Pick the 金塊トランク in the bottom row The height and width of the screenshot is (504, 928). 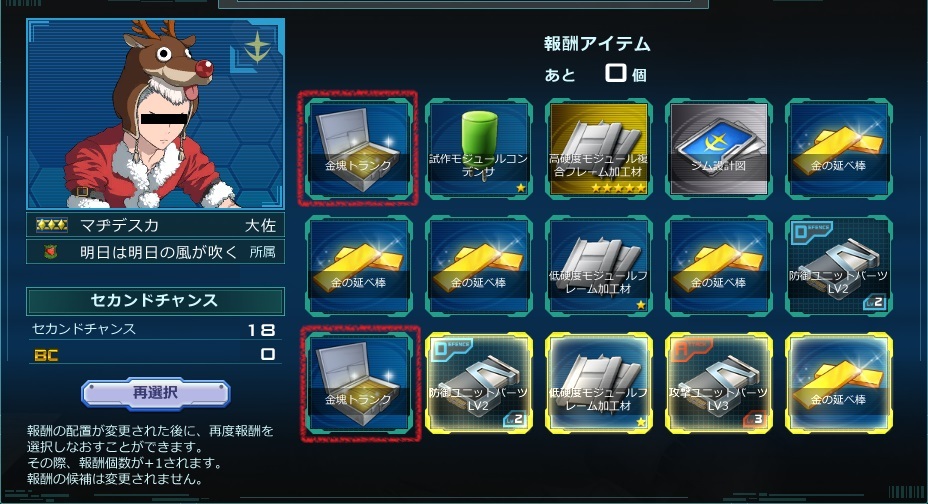point(359,383)
